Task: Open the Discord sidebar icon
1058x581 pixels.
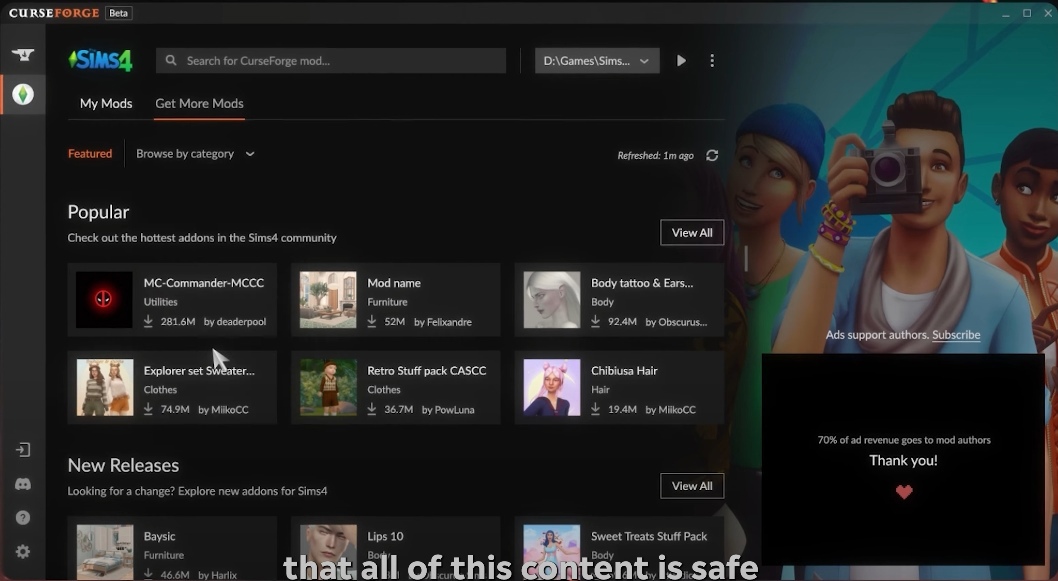Action: [22, 484]
